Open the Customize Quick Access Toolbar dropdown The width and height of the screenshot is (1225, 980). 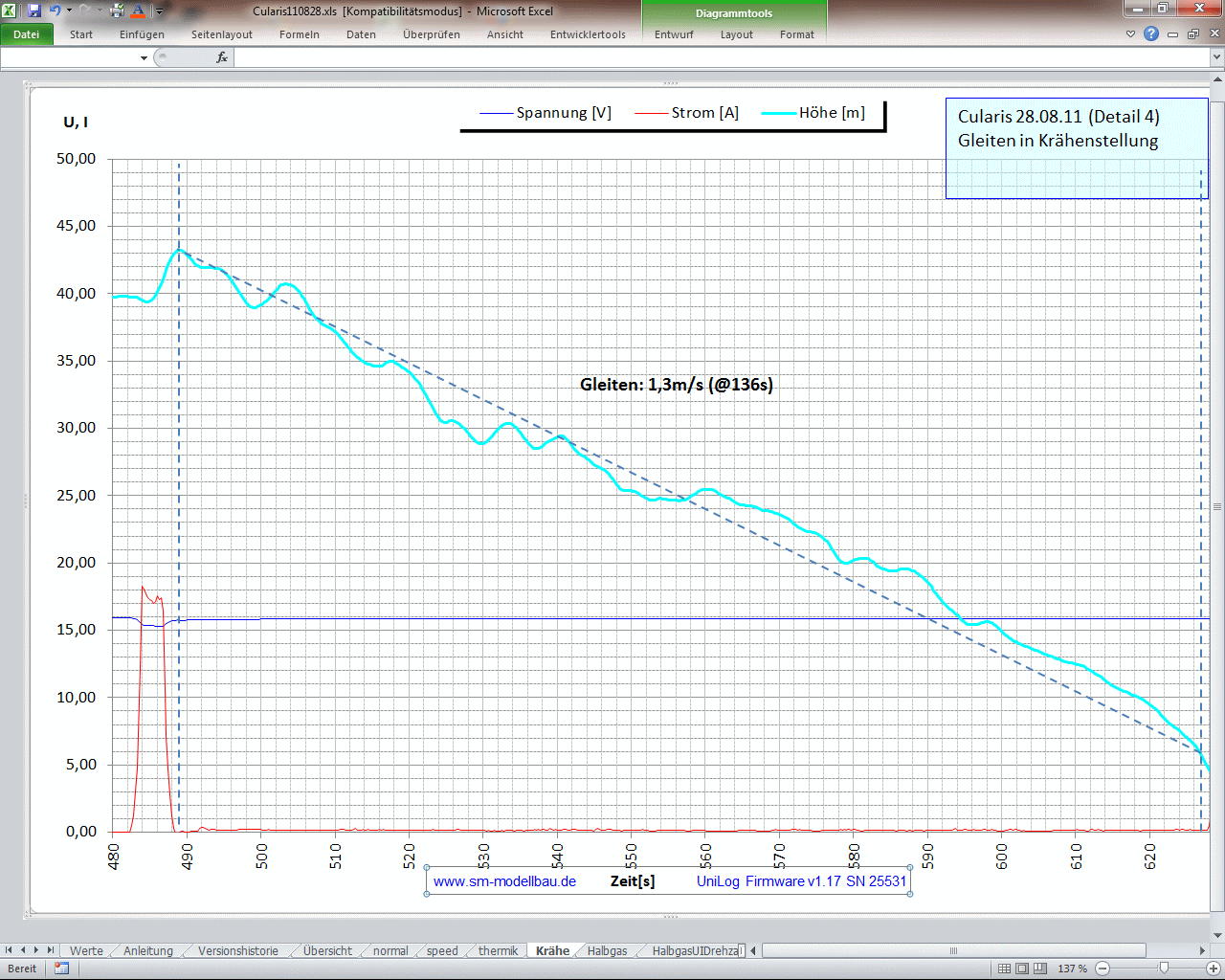(160, 11)
